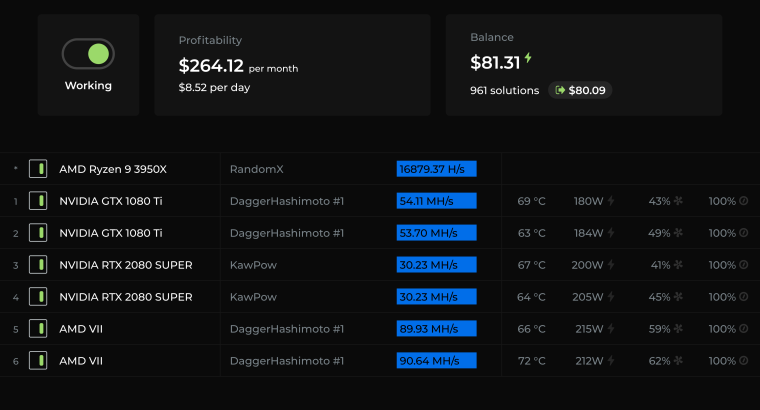
Task: Click power bolt icon next to 212W
Action: (x=611, y=361)
